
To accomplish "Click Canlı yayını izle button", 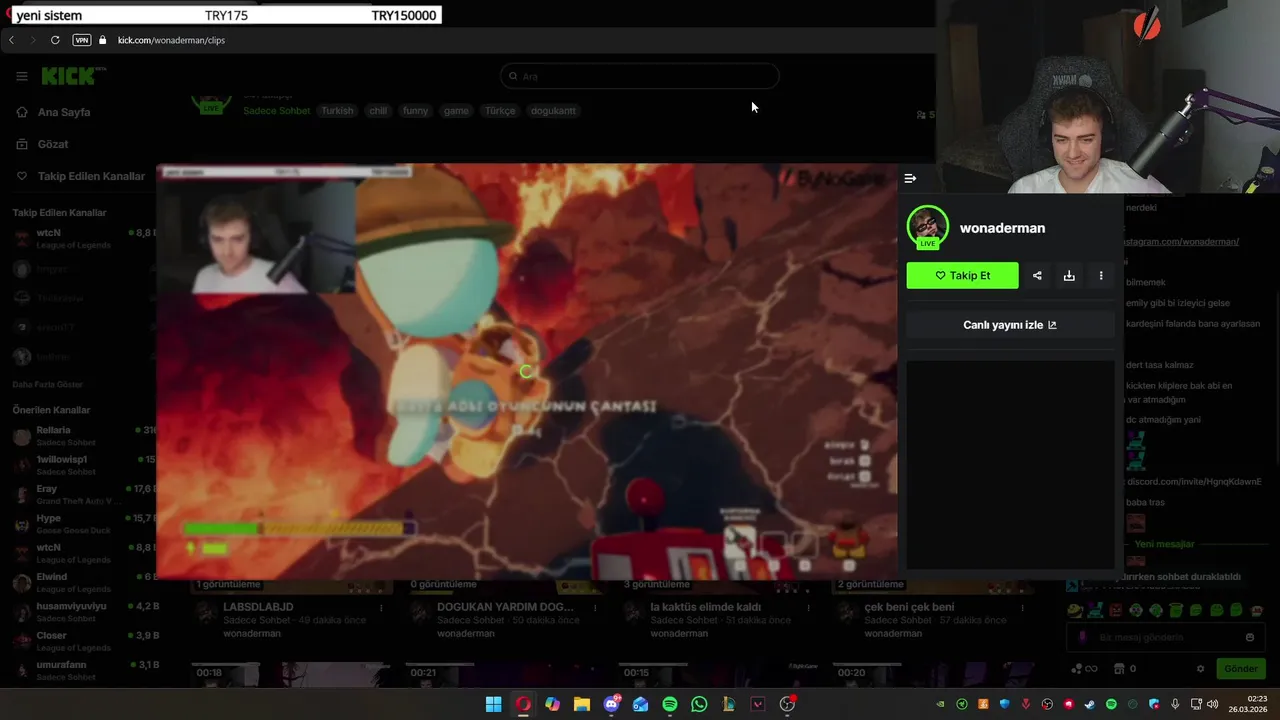I will point(1010,325).
